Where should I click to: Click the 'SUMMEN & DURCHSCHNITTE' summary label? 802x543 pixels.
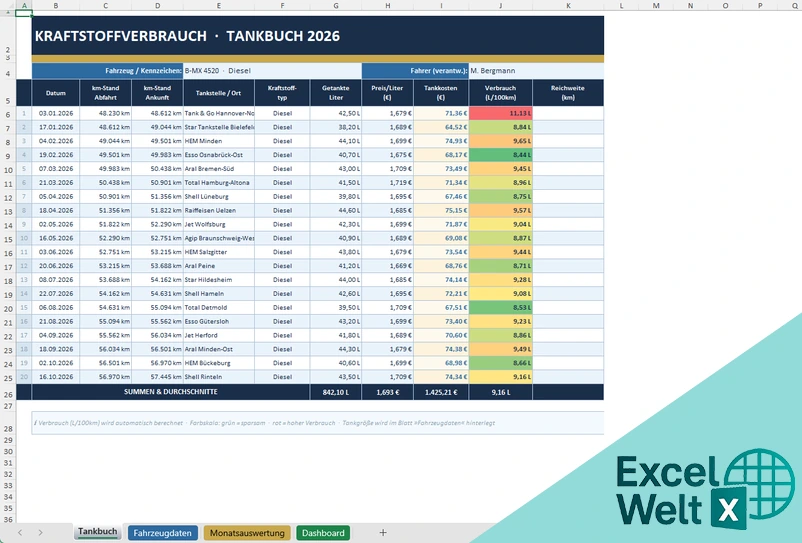(x=170, y=392)
